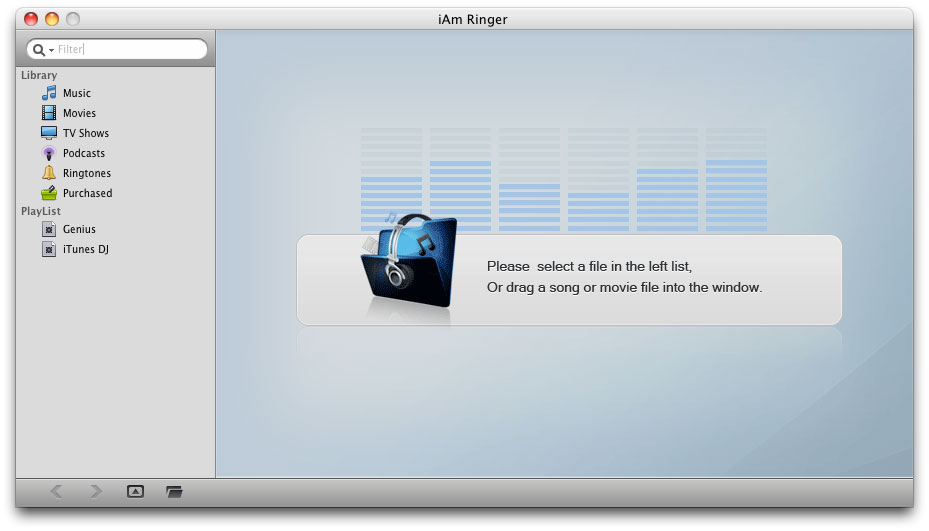
Task: Go back with the left arrow button
Action: (57, 491)
